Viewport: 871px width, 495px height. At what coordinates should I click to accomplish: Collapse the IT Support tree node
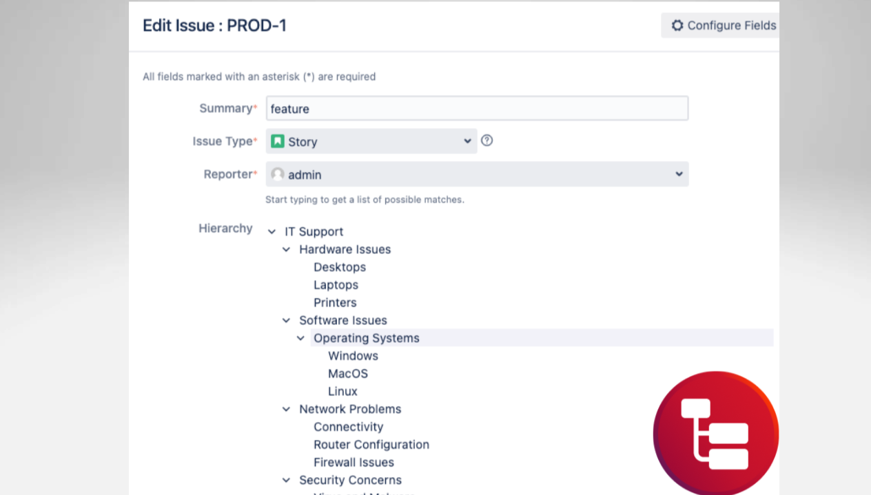pyautogui.click(x=272, y=232)
